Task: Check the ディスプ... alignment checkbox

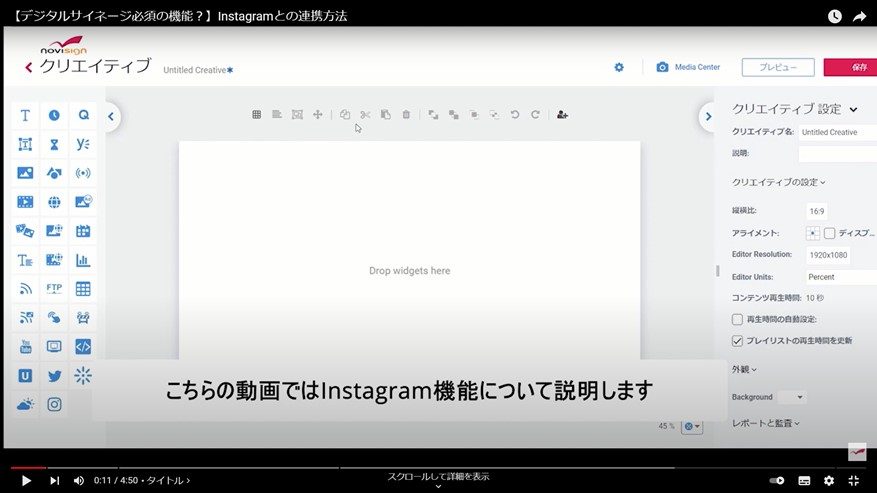Action: 829,233
